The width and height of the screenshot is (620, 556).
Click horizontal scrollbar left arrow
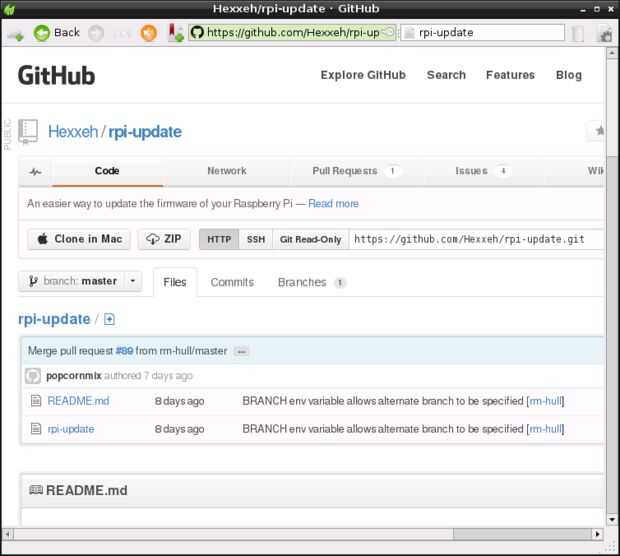click(7, 534)
